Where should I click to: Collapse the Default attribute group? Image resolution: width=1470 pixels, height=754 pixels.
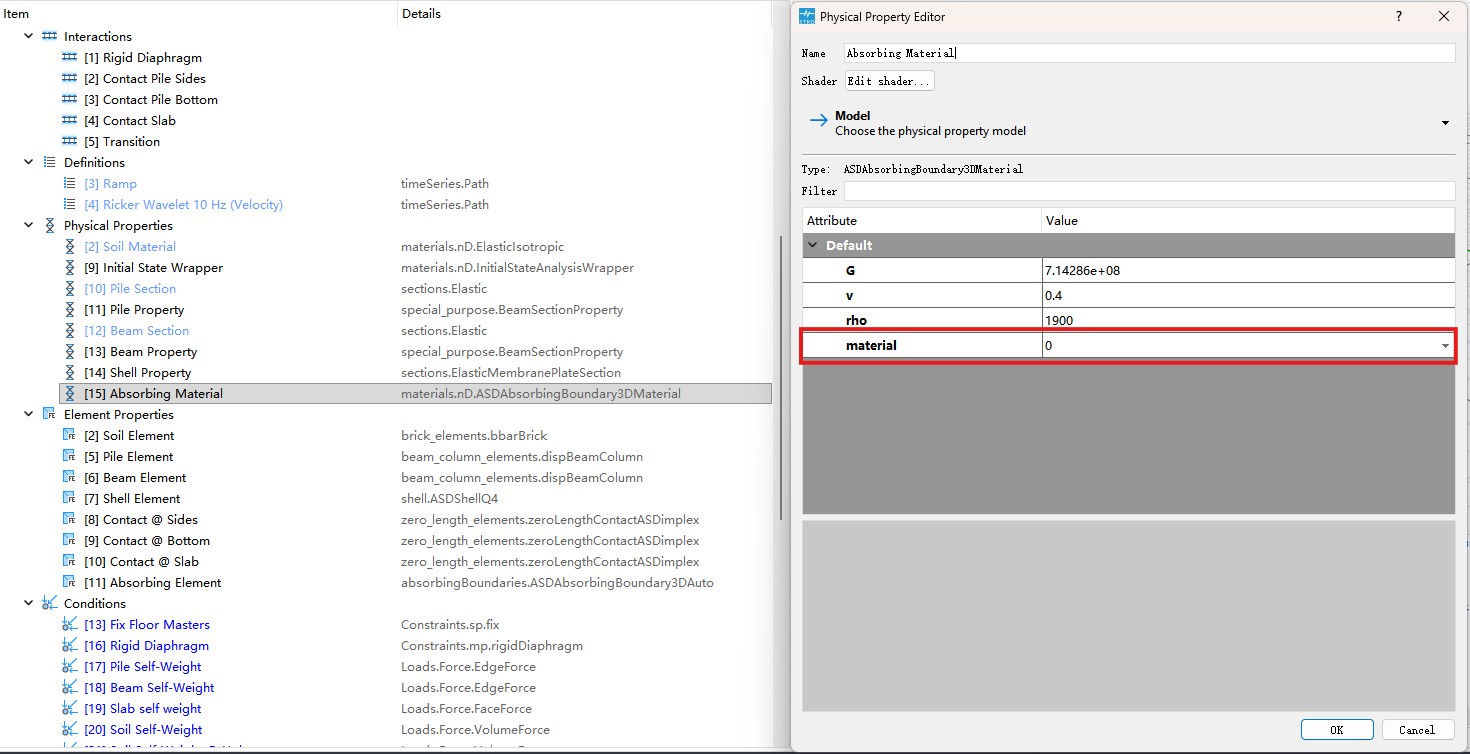coord(812,246)
